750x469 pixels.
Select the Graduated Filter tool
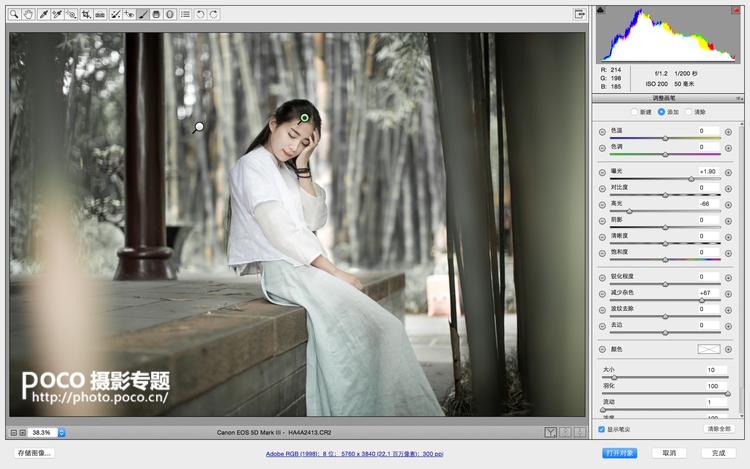[x=157, y=15]
